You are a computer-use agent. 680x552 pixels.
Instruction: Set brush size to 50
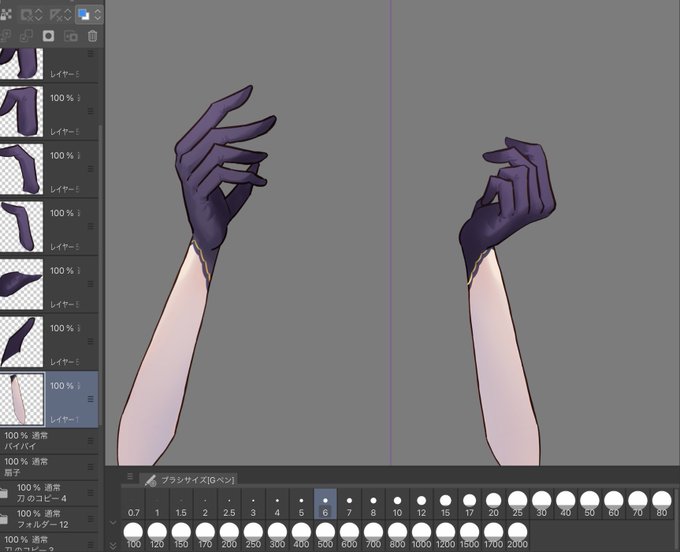point(590,504)
